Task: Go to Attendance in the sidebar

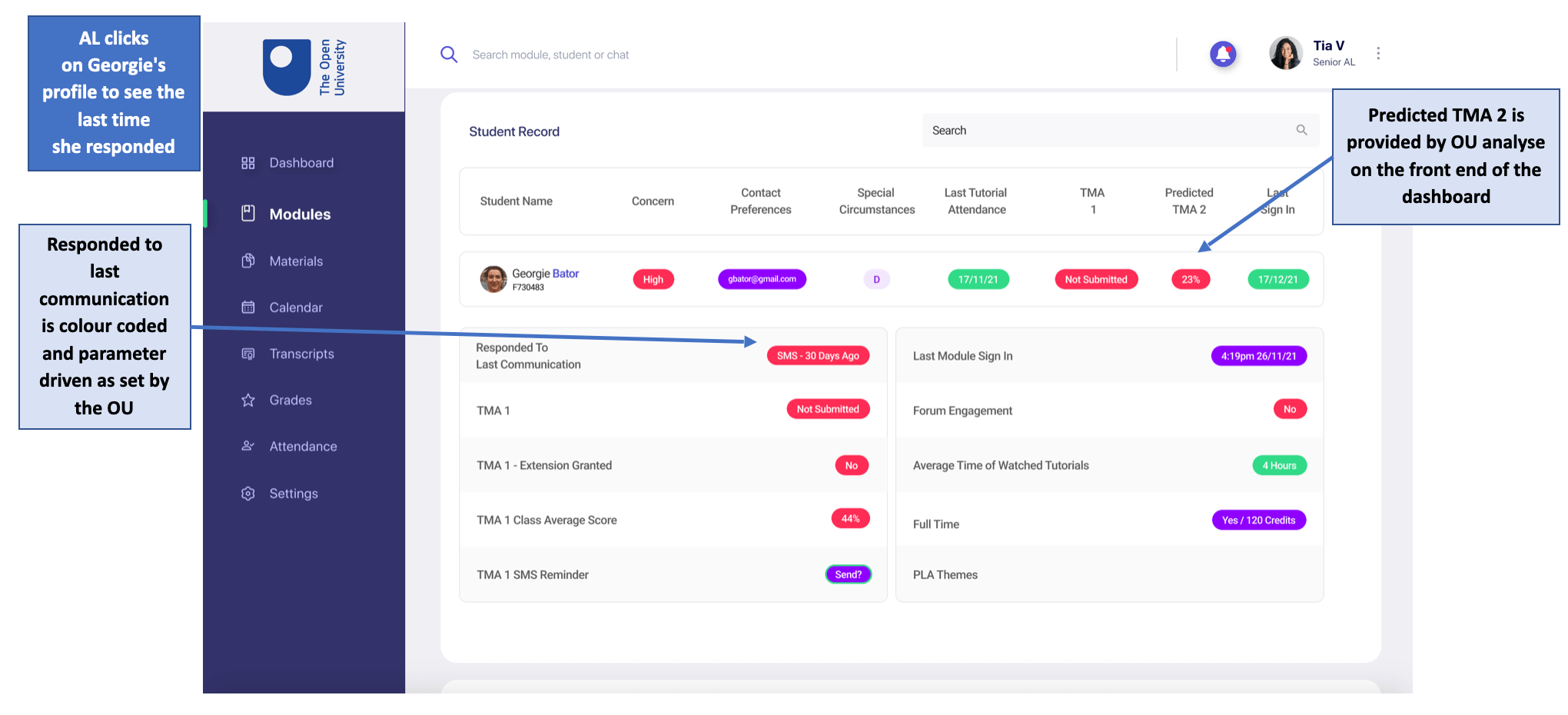Action: [302, 447]
